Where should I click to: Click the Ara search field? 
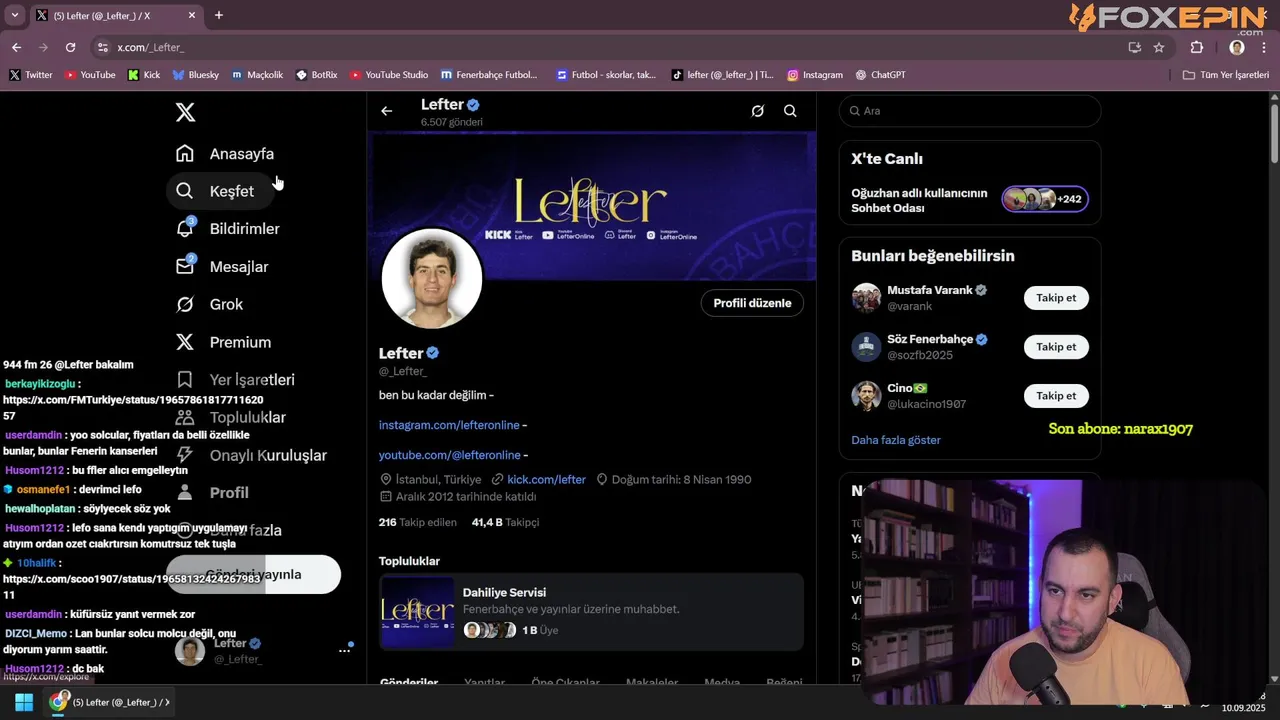coord(970,111)
